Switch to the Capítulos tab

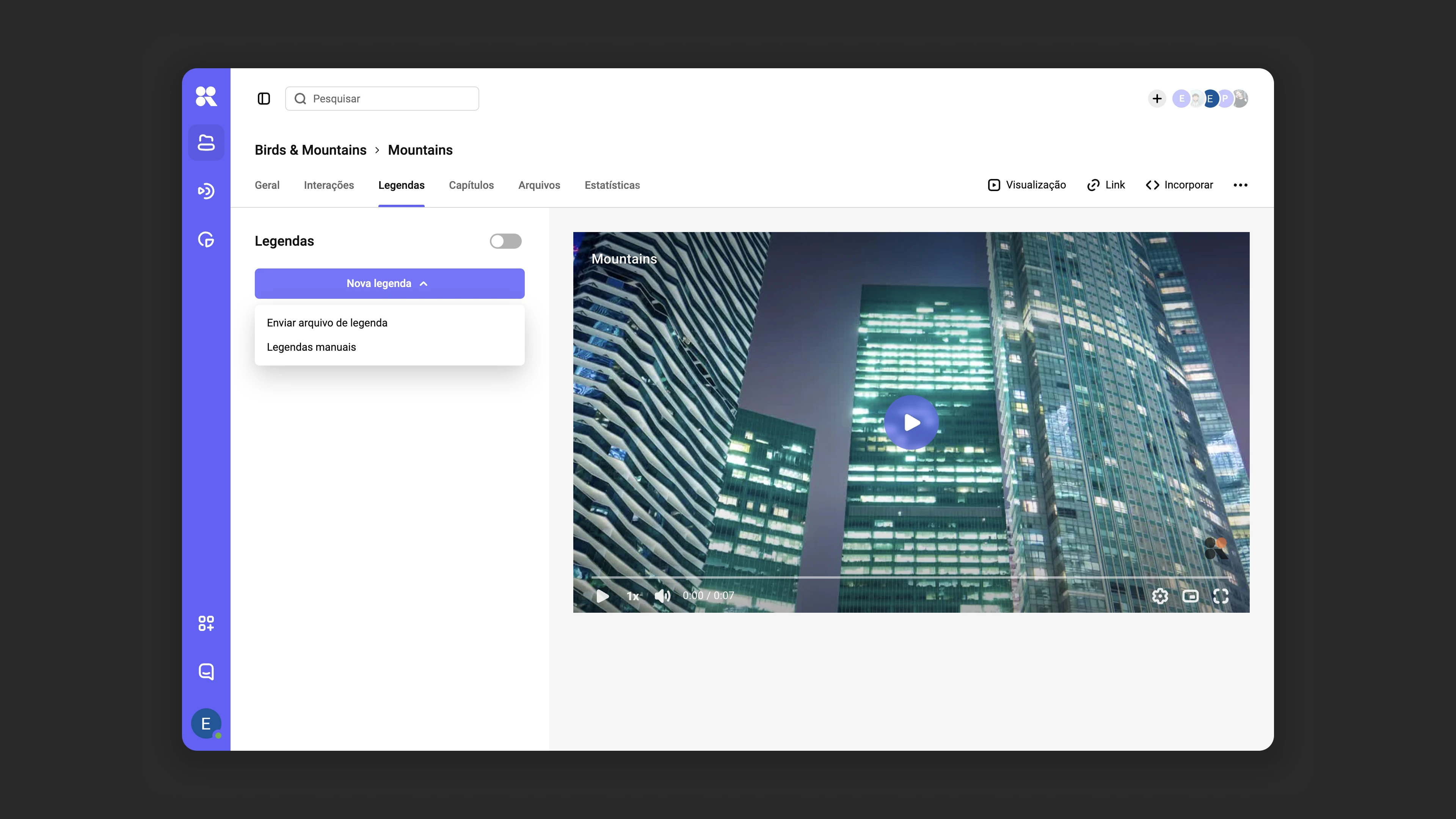471,185
